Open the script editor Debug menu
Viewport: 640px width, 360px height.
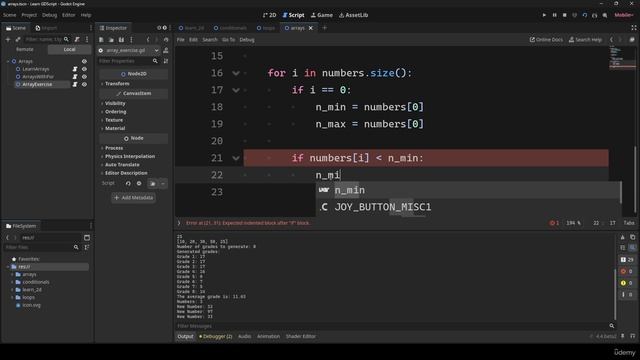coord(247,40)
